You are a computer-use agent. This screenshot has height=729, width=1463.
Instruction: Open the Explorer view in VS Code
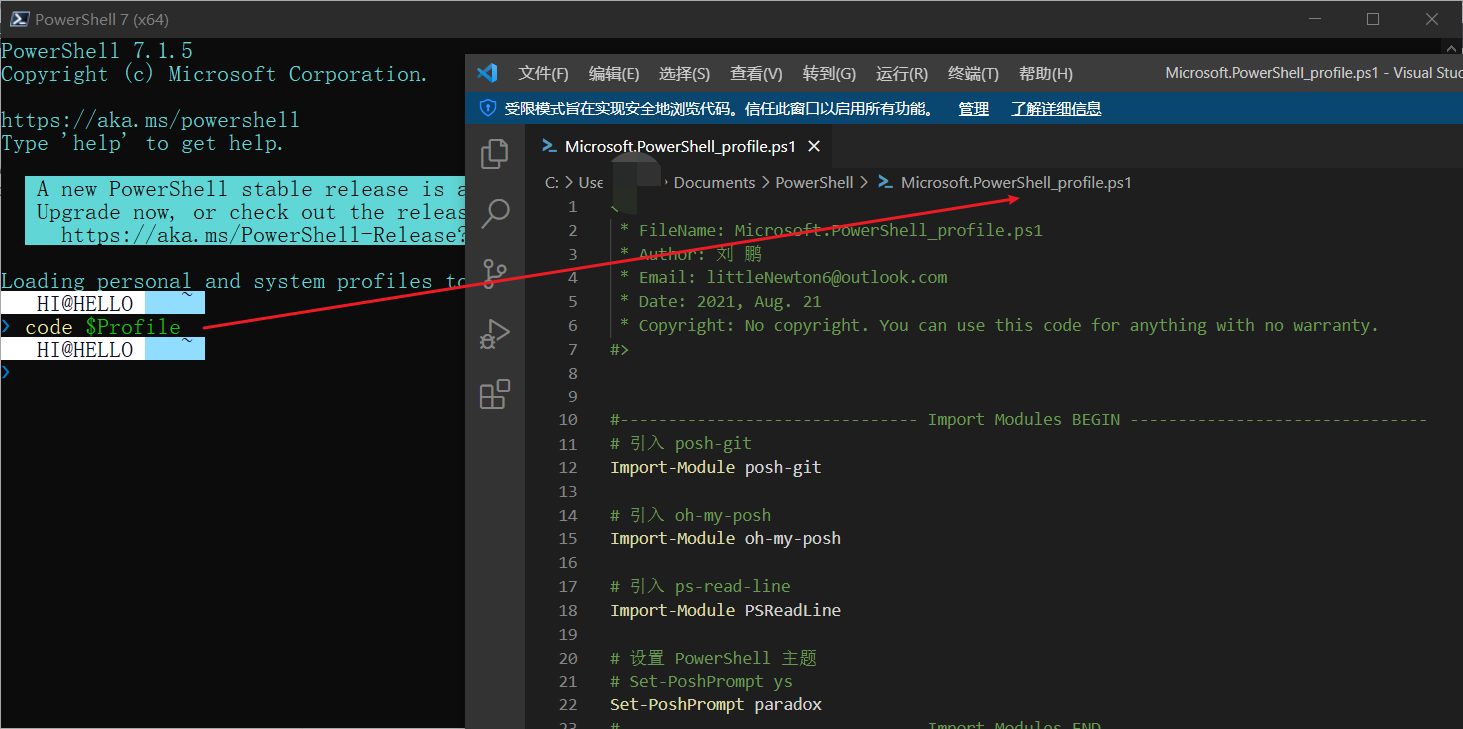[x=495, y=154]
